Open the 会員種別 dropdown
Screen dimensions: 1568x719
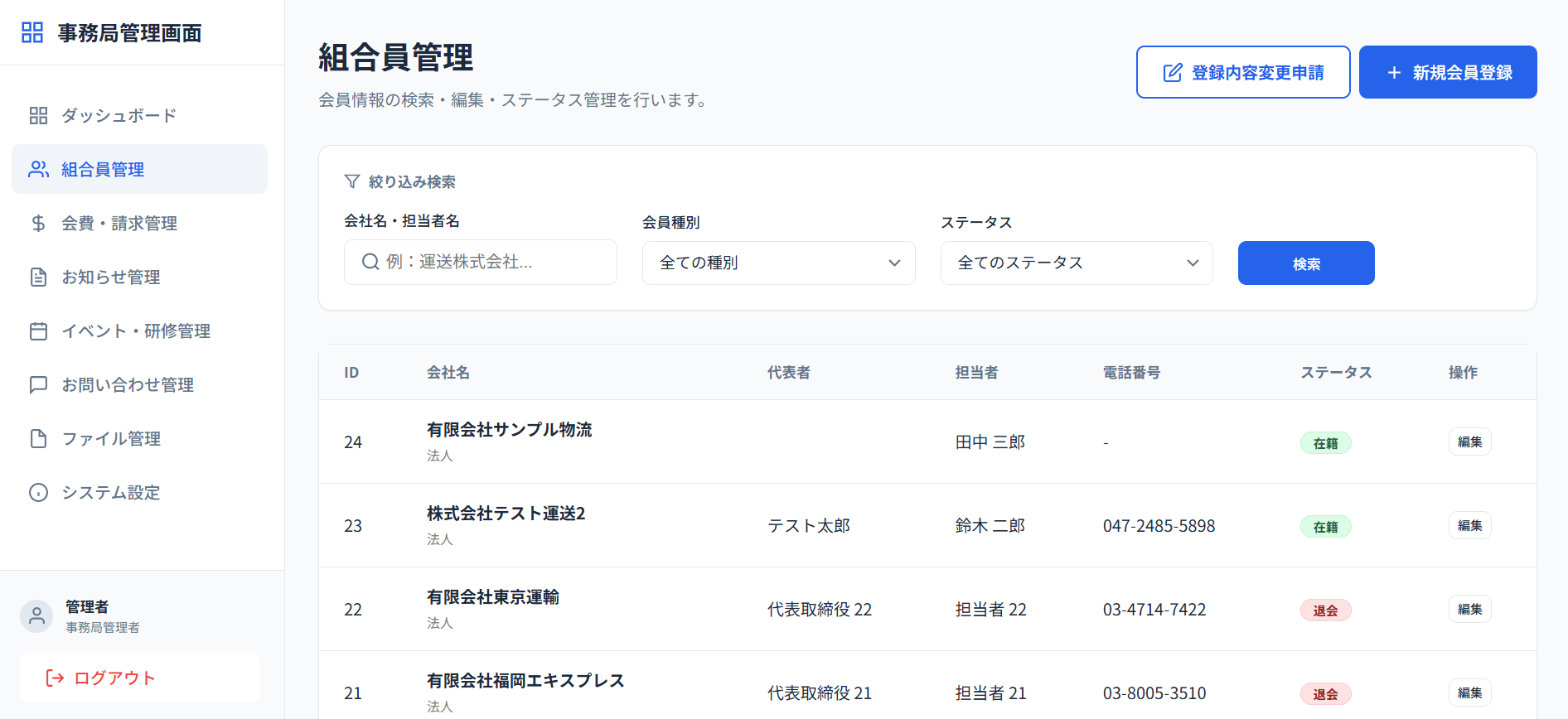tap(778, 263)
